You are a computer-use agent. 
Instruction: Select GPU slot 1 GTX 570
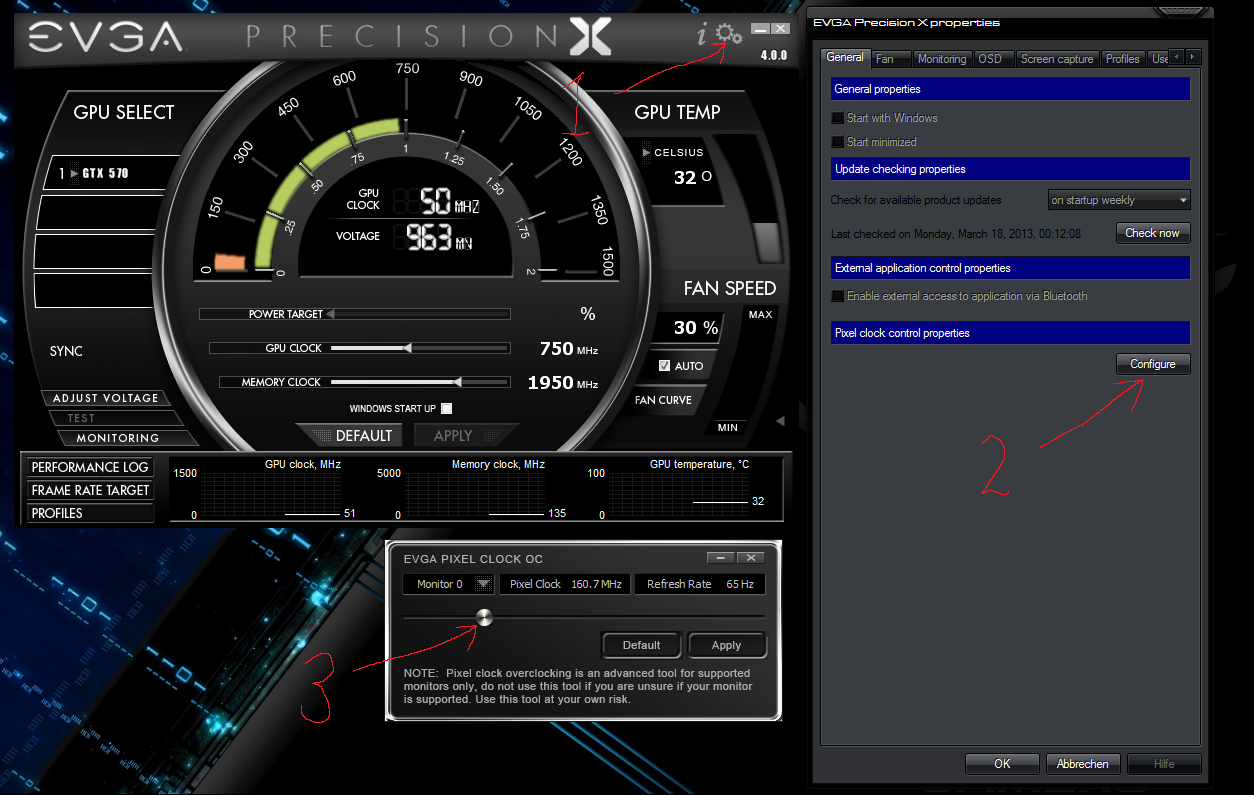[x=111, y=174]
